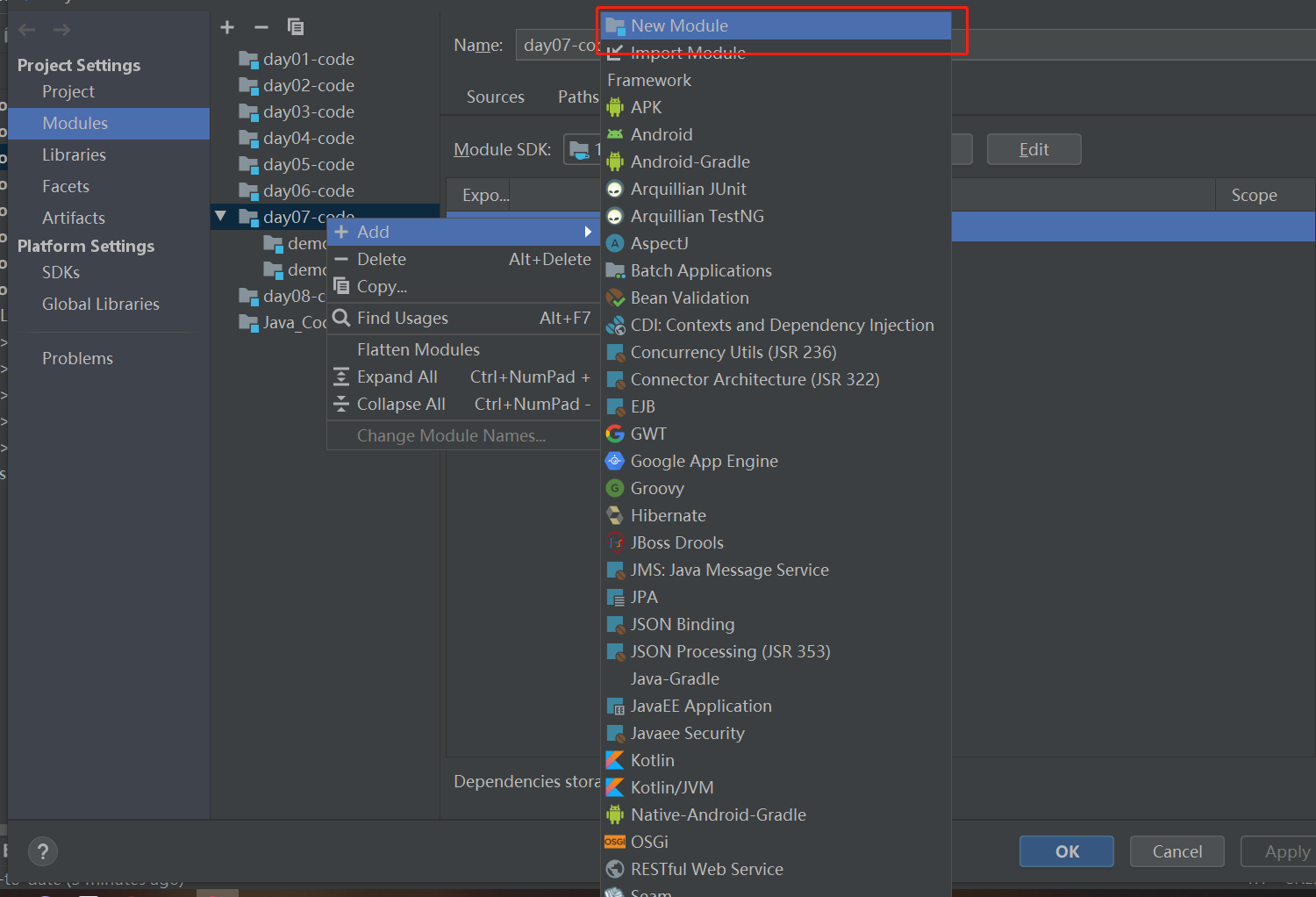Choose the JSON Binding framework
1316x897 pixels.
(776, 624)
